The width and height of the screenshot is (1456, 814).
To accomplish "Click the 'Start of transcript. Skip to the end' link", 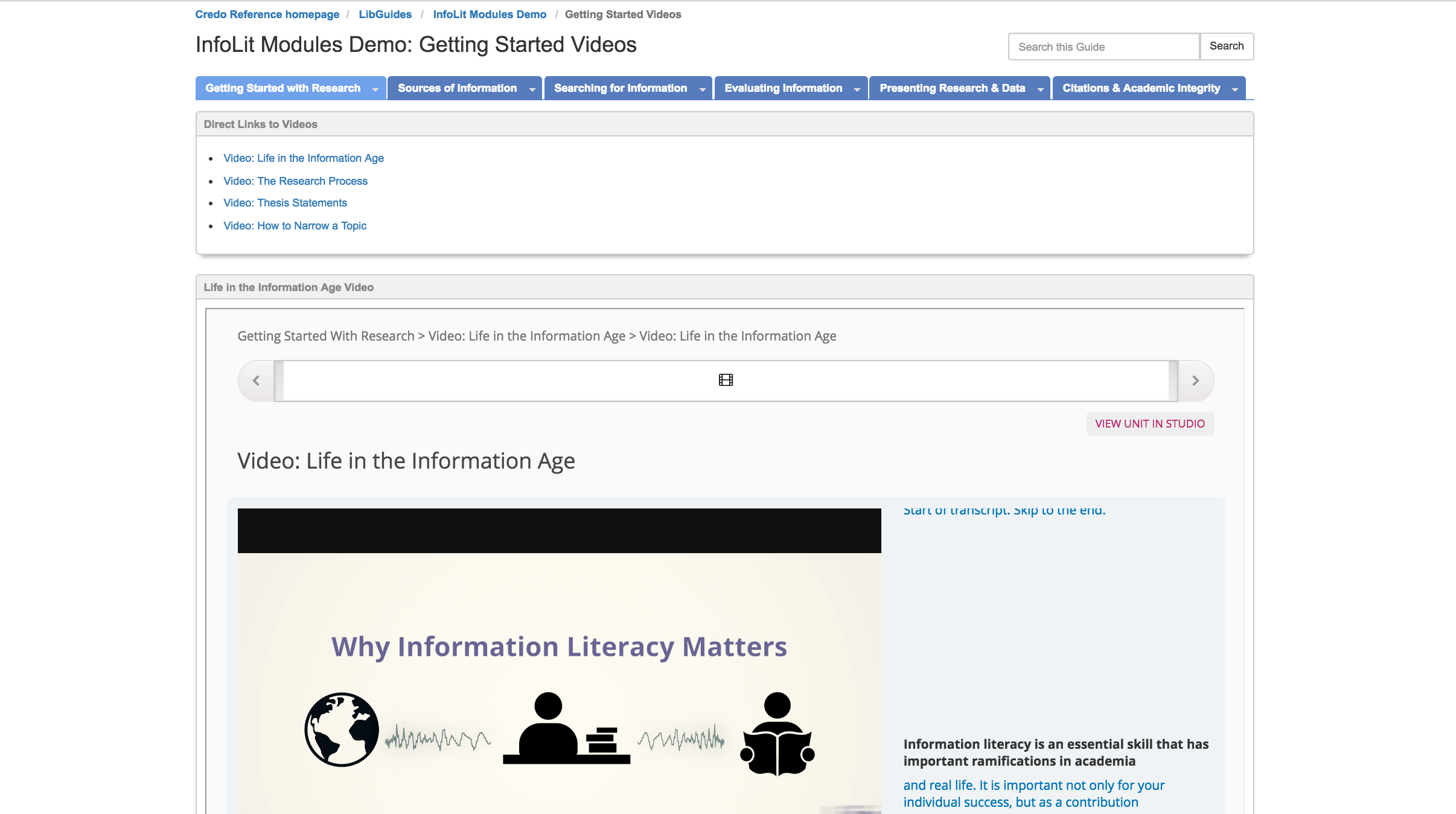I will click(1004, 510).
